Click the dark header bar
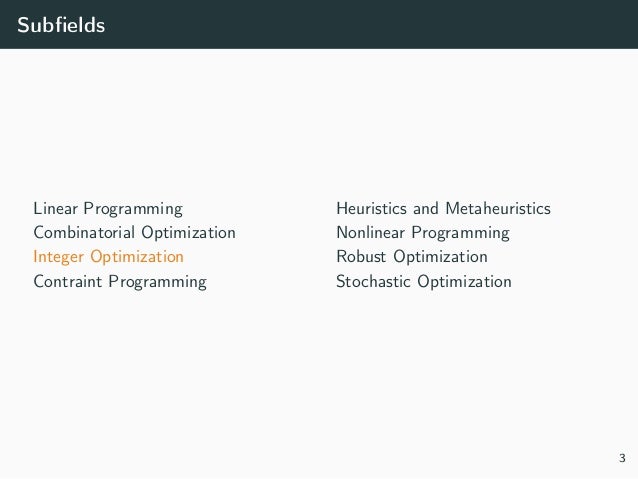The image size is (638, 479). (319, 24)
